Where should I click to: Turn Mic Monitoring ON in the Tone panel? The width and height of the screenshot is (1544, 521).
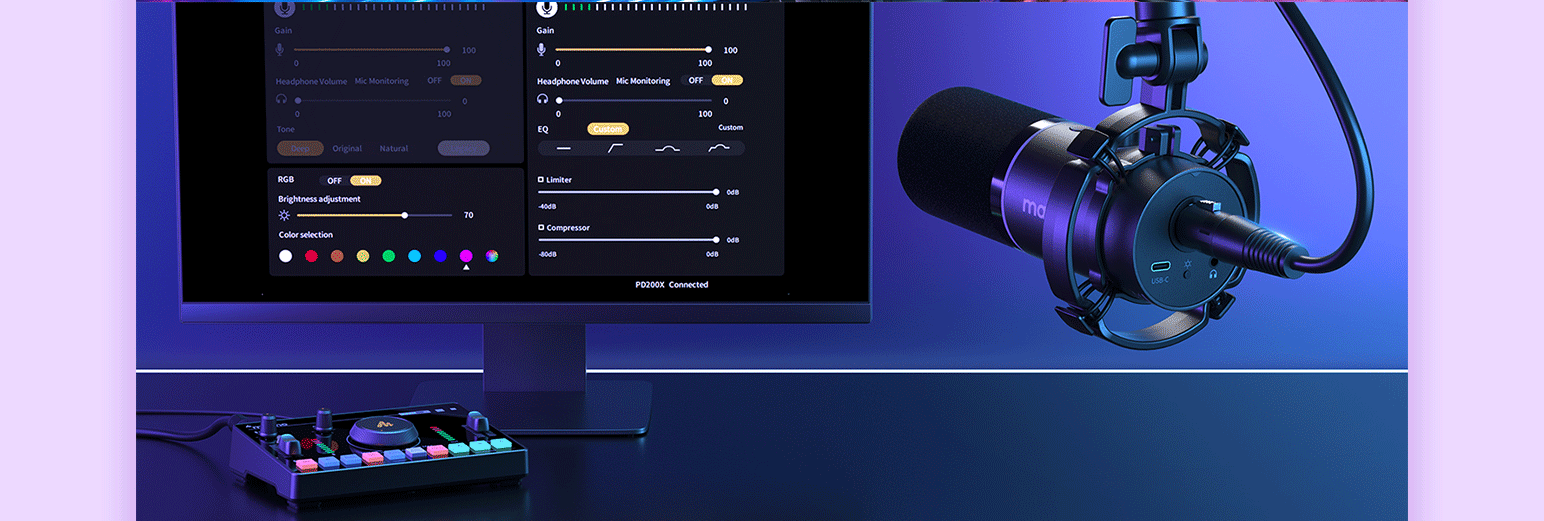pos(466,80)
